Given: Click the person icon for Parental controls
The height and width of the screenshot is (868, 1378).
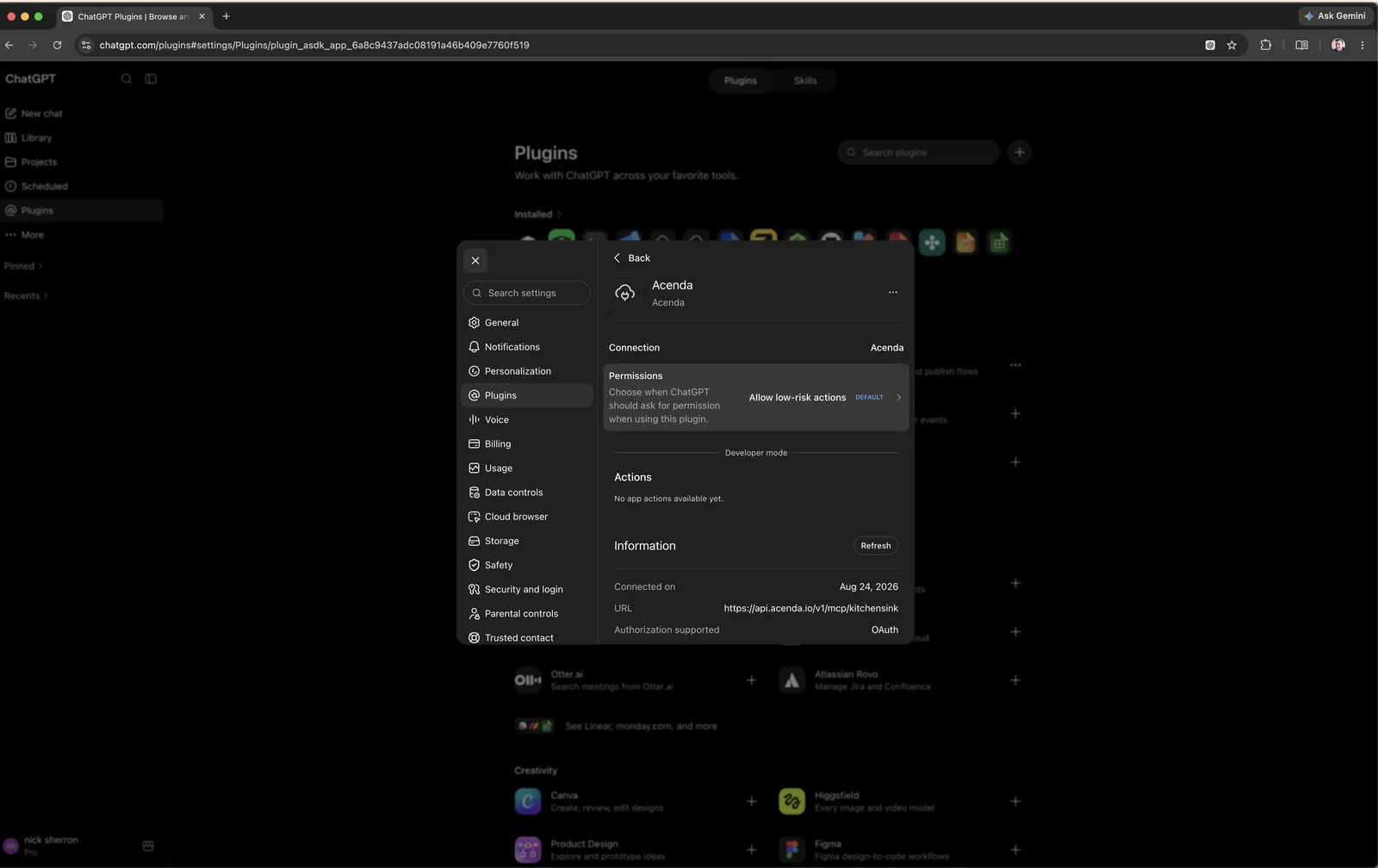Looking at the screenshot, I should tap(474, 614).
